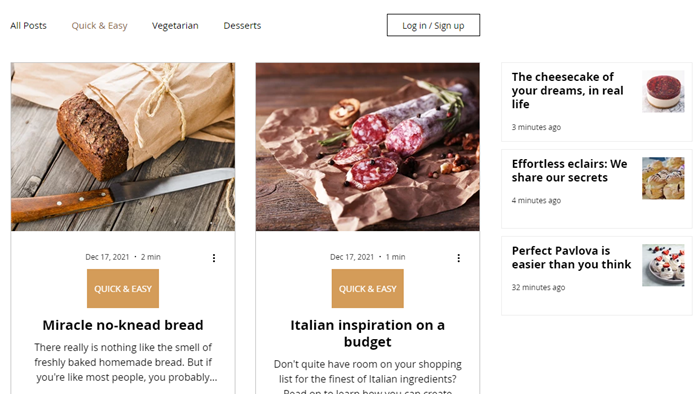Image resolution: width=700 pixels, height=394 pixels.
Task: Open the Perfect Pavlova post link
Action: point(571,257)
